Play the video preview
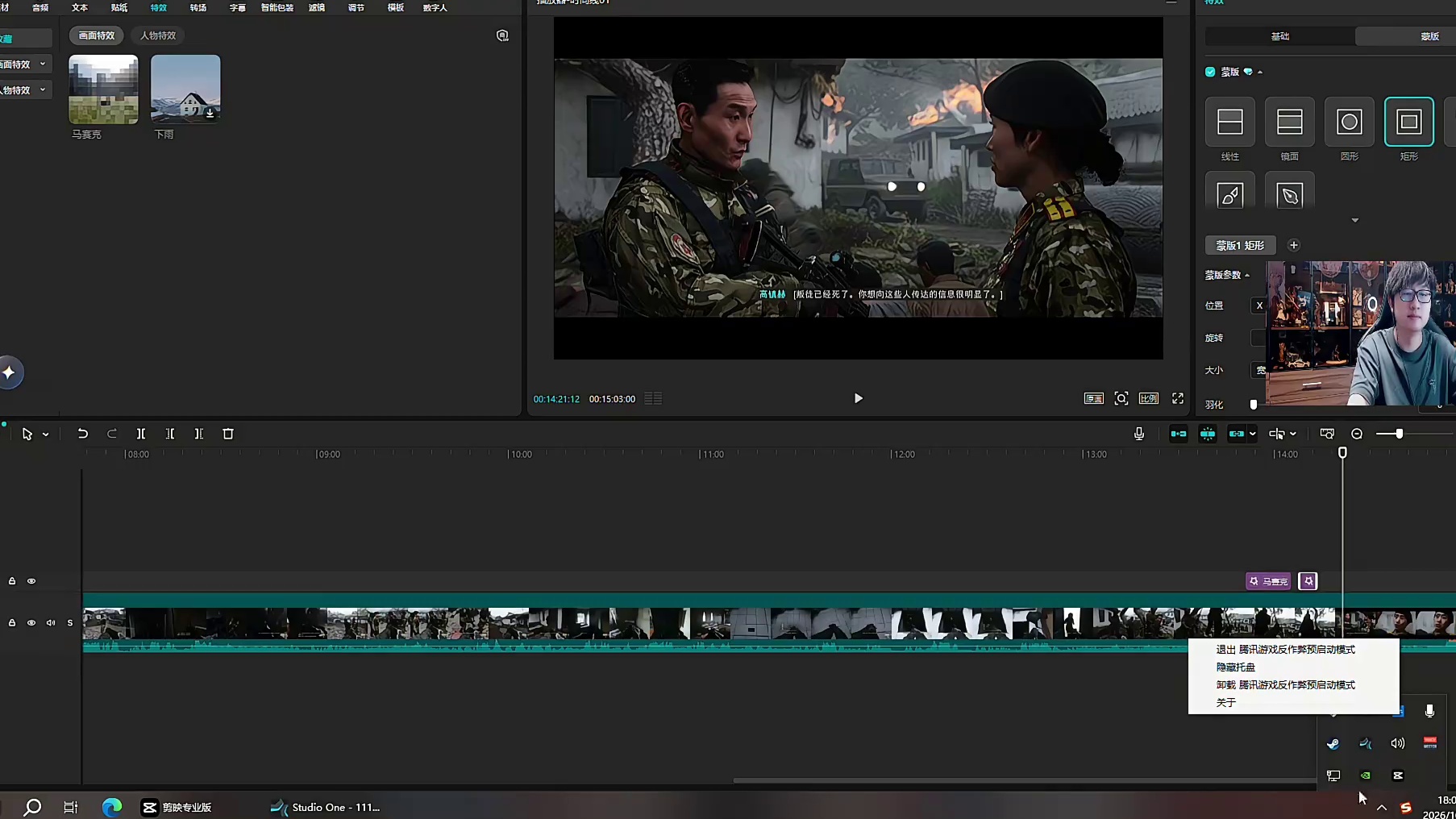 coord(858,398)
